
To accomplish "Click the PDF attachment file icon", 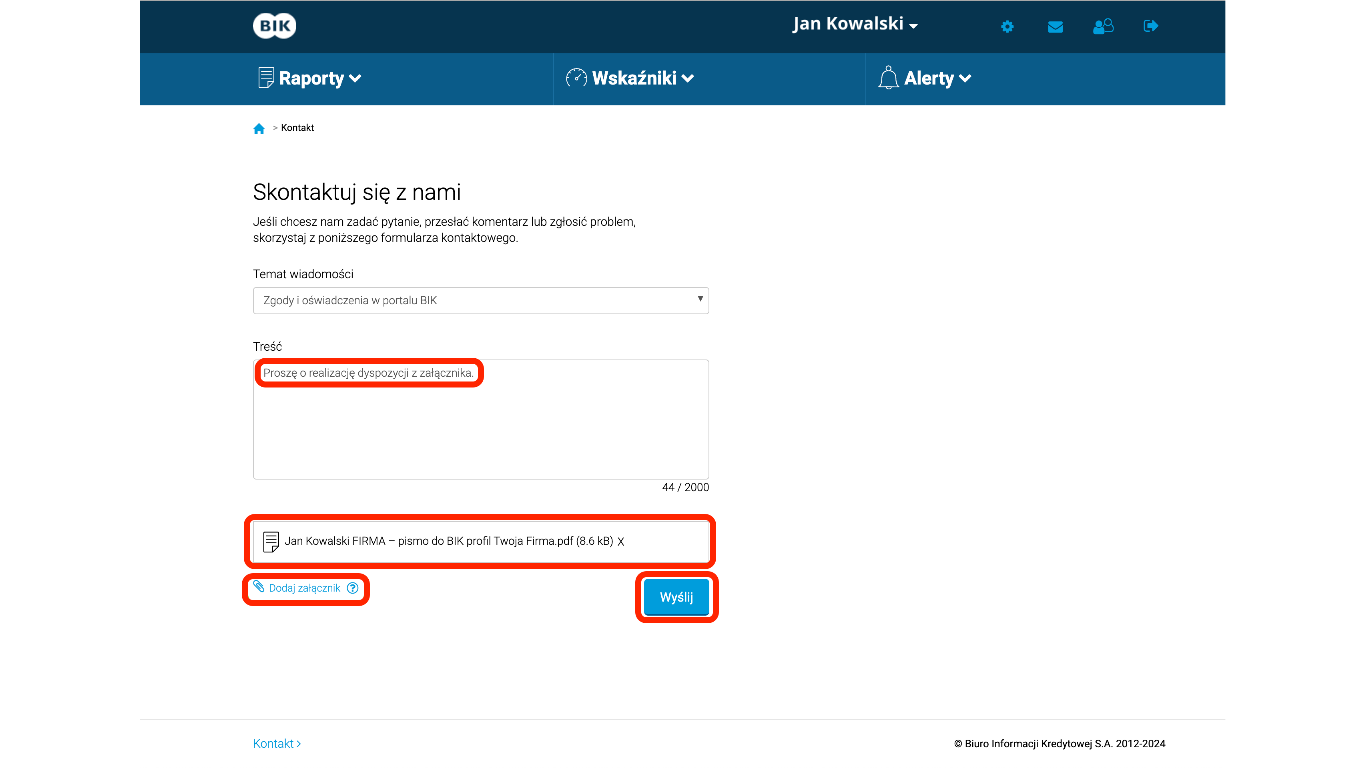I will [271, 542].
